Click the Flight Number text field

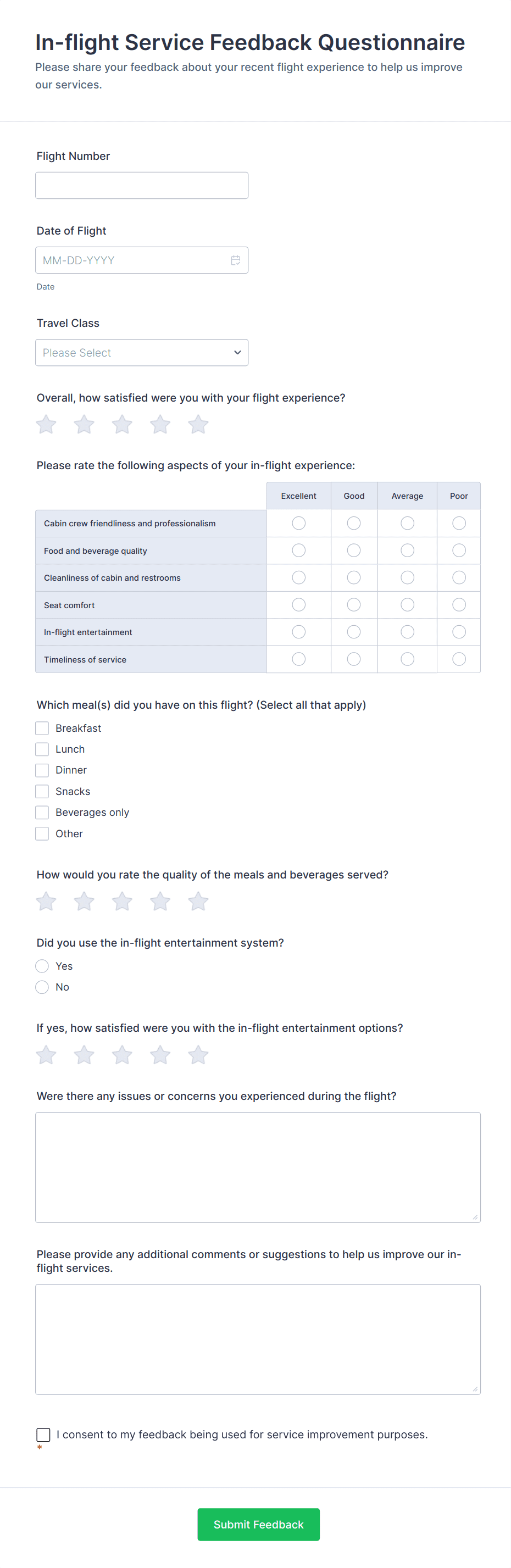tap(141, 186)
